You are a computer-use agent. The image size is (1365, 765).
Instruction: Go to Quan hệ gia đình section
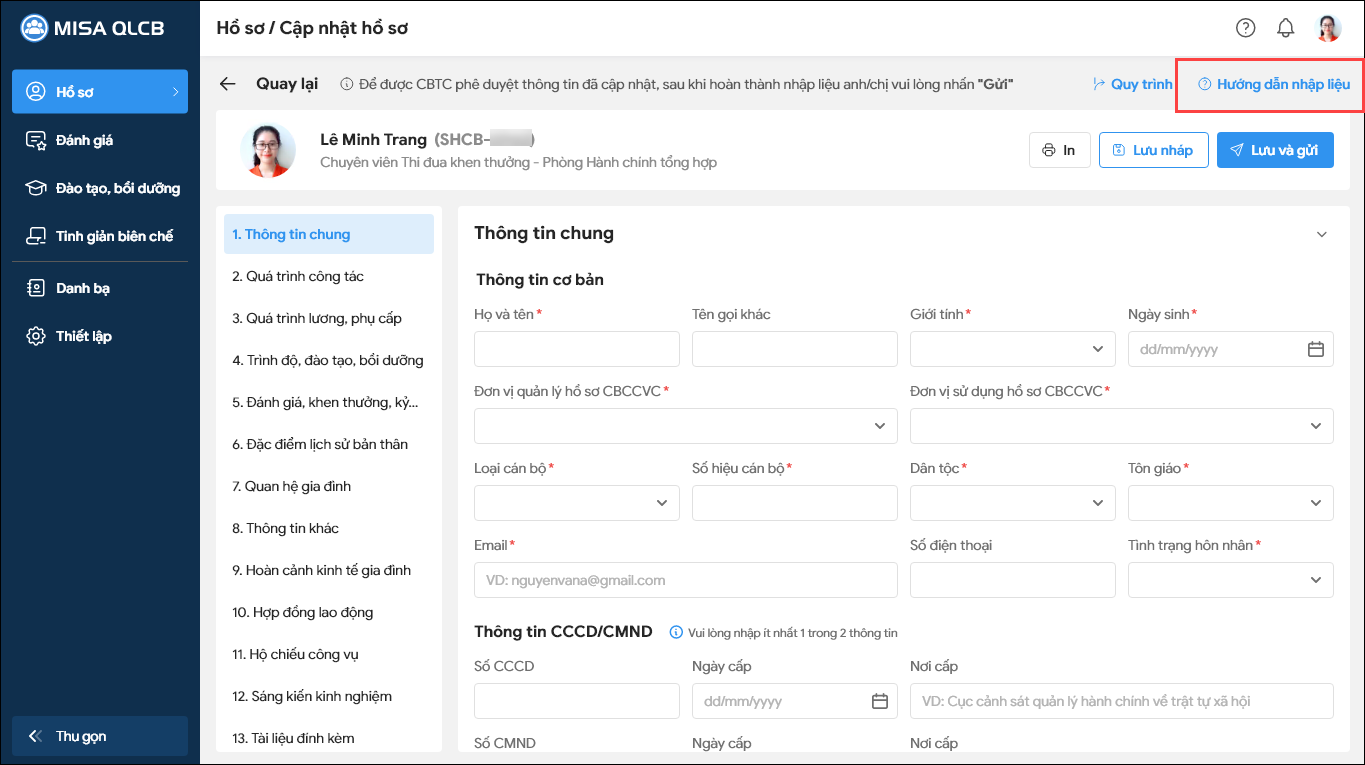[x=291, y=486]
